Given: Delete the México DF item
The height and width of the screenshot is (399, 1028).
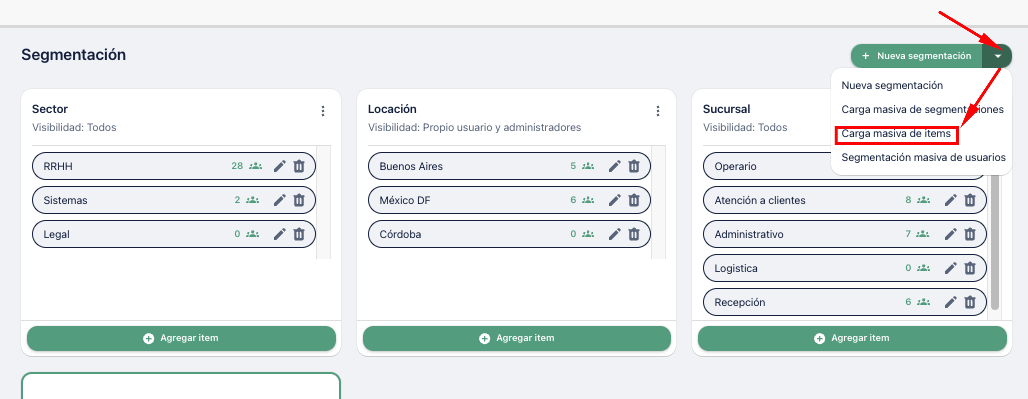Looking at the screenshot, I should [x=634, y=200].
